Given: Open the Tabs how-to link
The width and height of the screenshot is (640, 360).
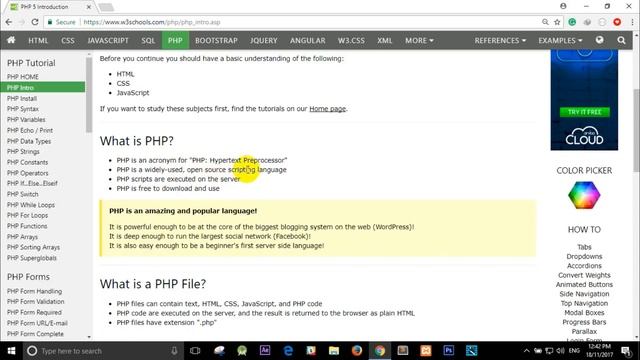Looking at the screenshot, I should coord(584,247).
